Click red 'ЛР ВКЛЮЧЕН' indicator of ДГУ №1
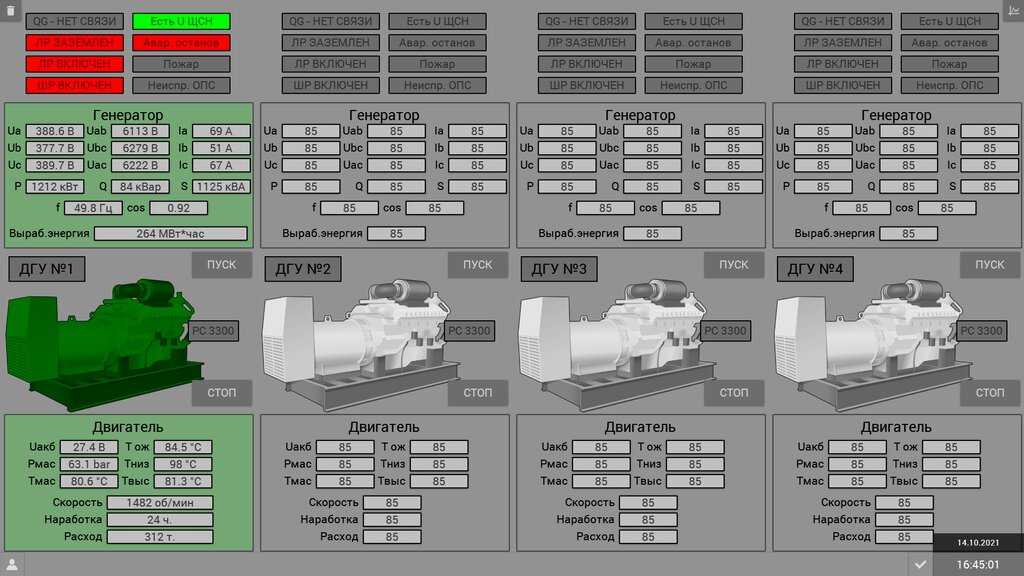Viewport: 1024px width, 576px height. [74, 64]
